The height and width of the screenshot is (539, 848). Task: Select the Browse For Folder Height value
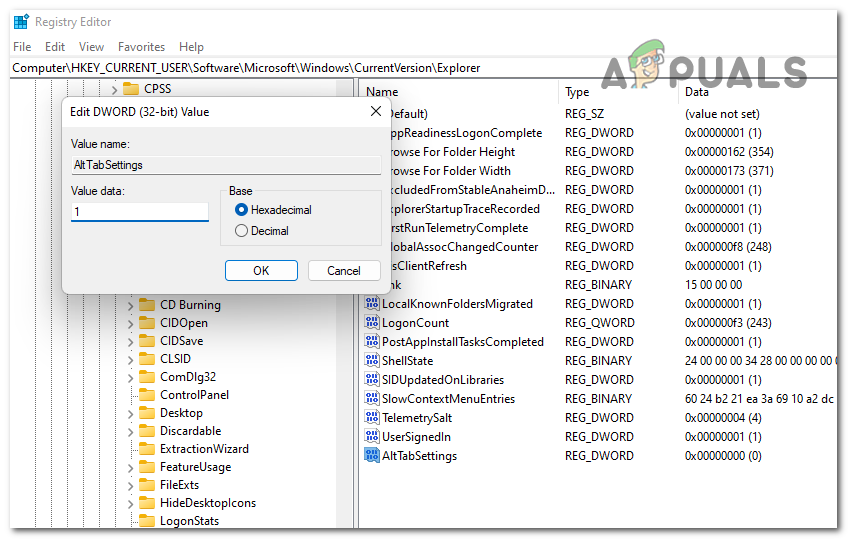[452, 152]
